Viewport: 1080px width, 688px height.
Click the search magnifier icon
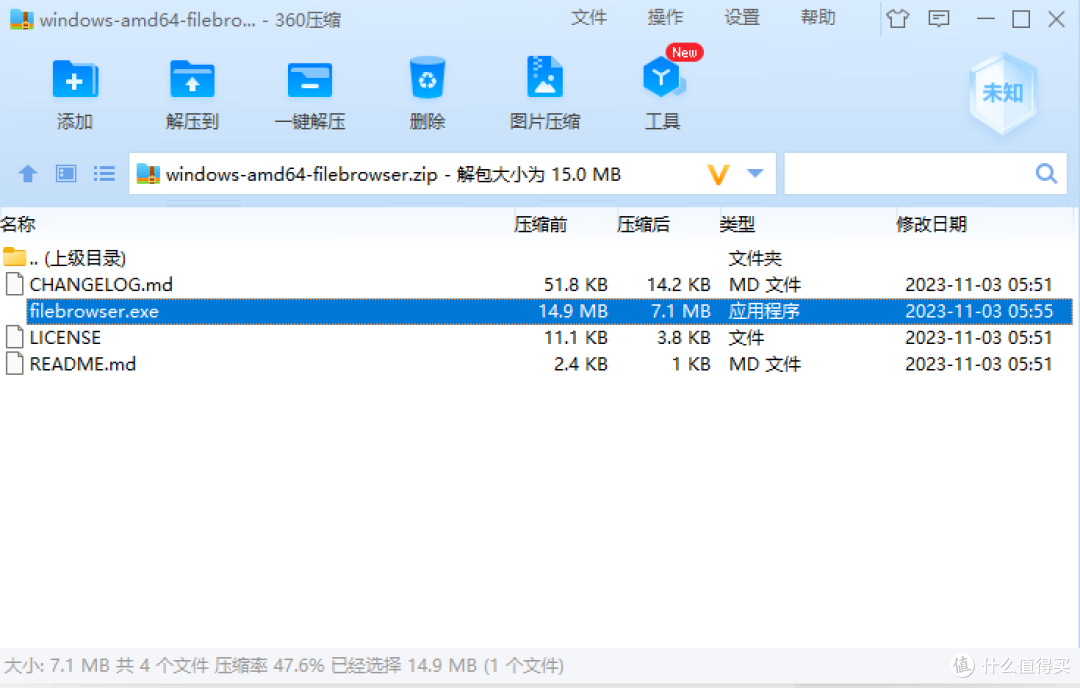pyautogui.click(x=1046, y=173)
